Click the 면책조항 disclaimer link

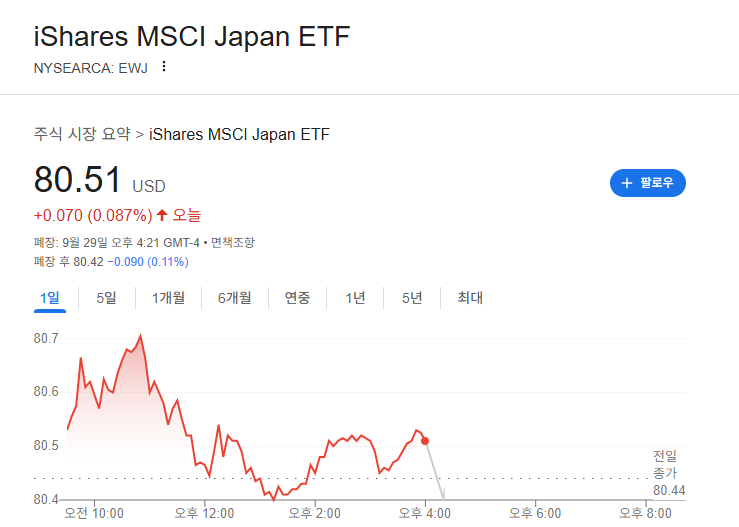coord(232,243)
